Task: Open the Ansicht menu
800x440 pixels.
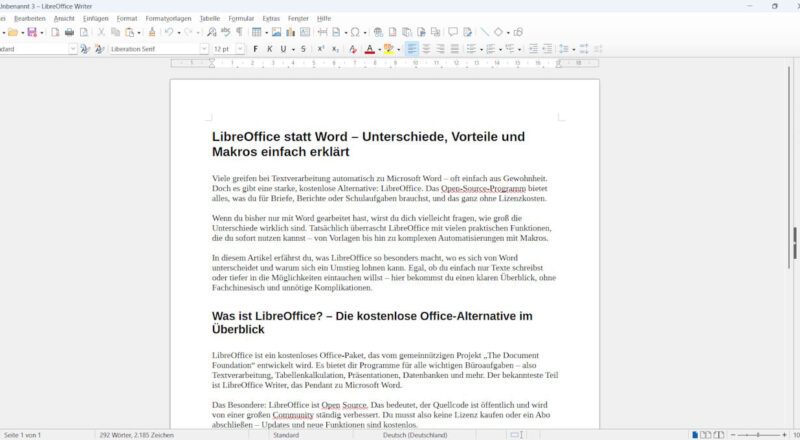Action: click(x=64, y=18)
